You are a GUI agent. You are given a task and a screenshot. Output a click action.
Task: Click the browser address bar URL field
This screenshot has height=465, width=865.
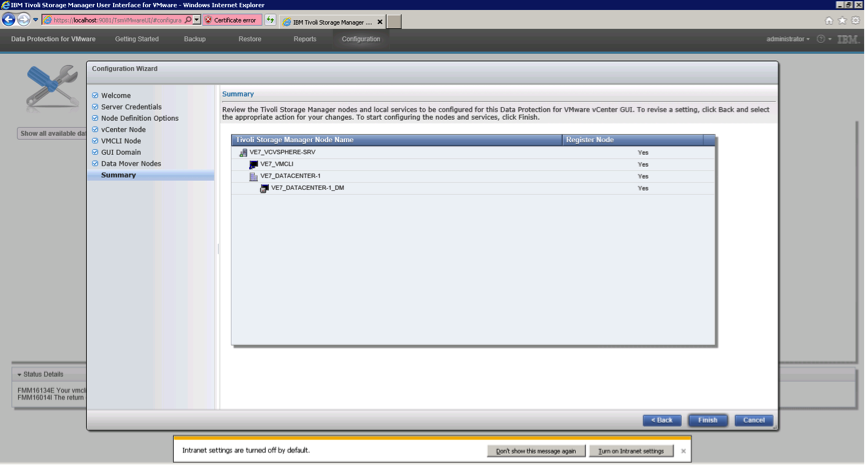point(117,20)
